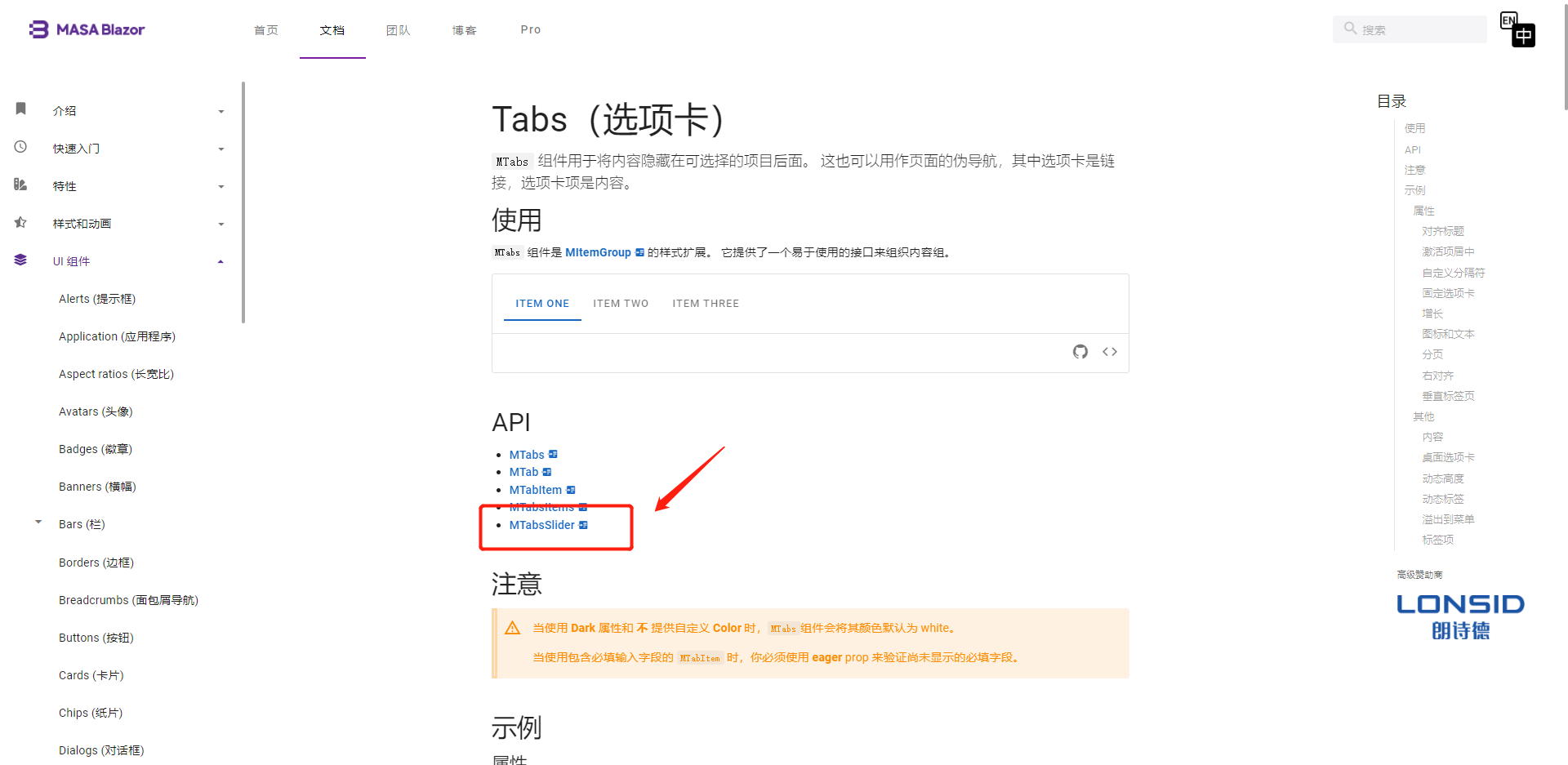The width and height of the screenshot is (1568, 765).
Task: Expand the 样式和动画 dropdown arrow
Action: 221,225
